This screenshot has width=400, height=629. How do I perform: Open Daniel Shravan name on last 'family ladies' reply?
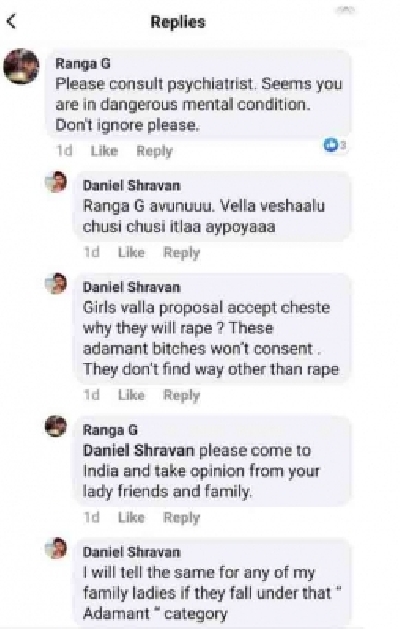pyautogui.click(x=132, y=552)
